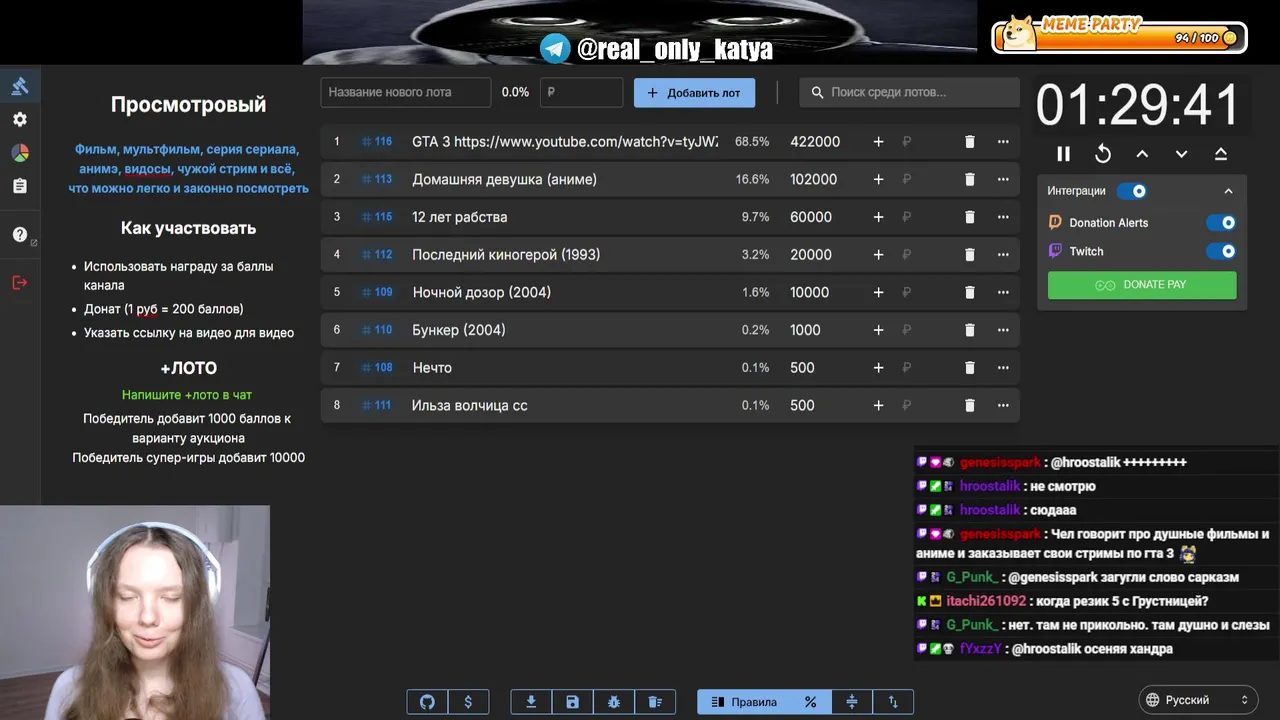Viewport: 1280px width, 720px height.
Task: Click the save floppy disk icon
Action: (x=572, y=702)
